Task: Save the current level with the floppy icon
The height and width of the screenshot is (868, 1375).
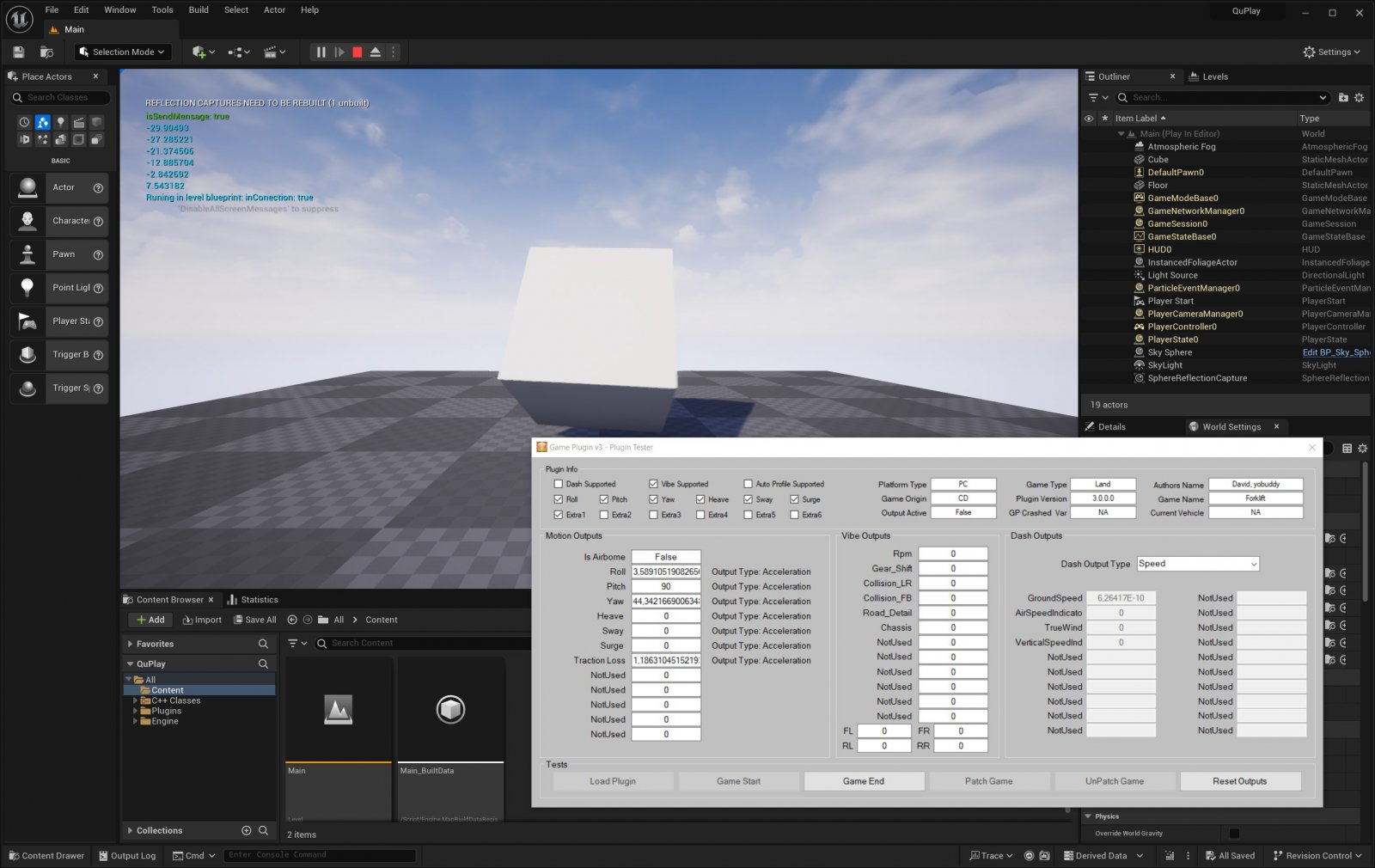Action: (18, 52)
